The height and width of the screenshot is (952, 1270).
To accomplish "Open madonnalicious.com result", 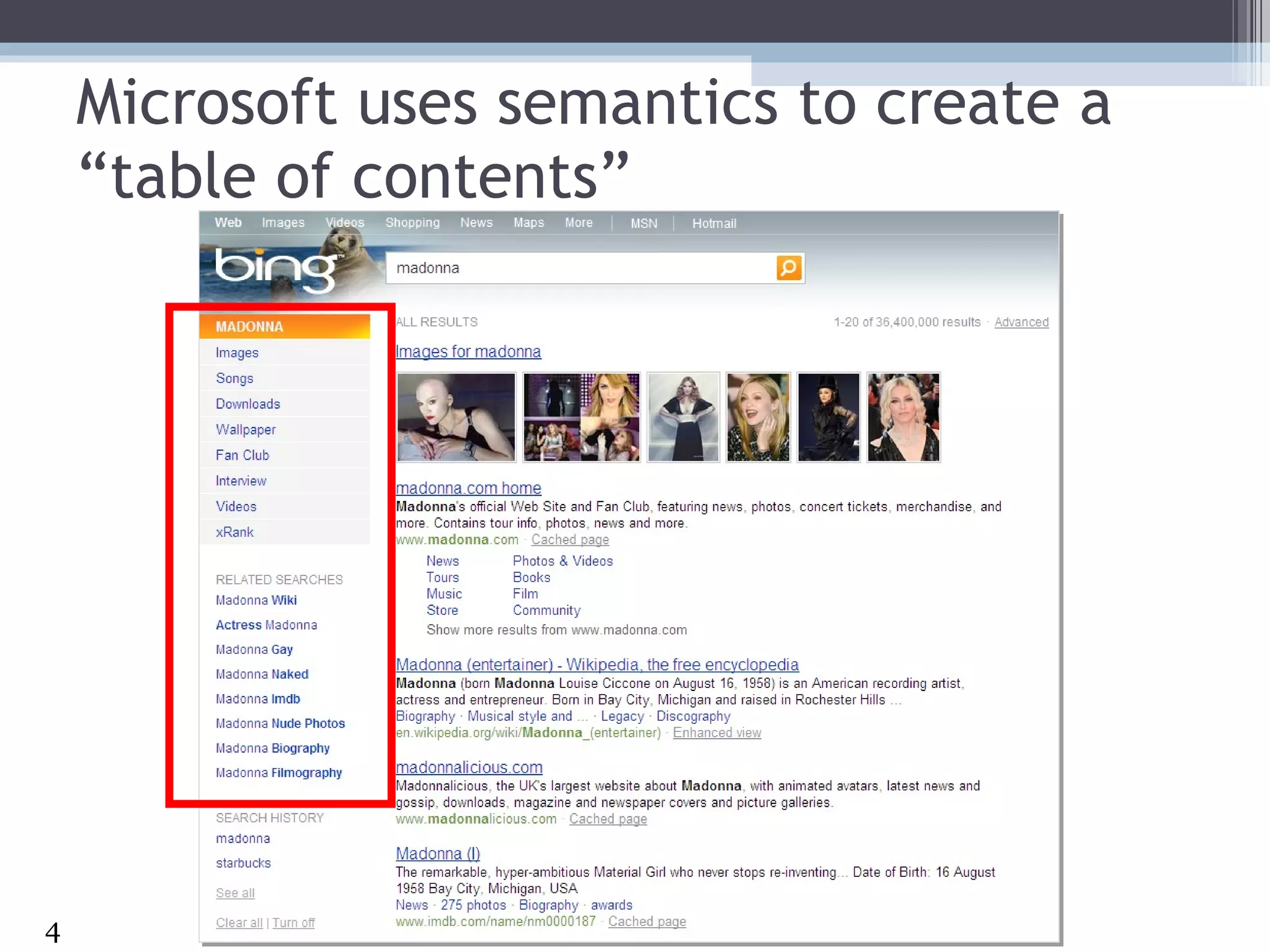I will click(x=469, y=767).
